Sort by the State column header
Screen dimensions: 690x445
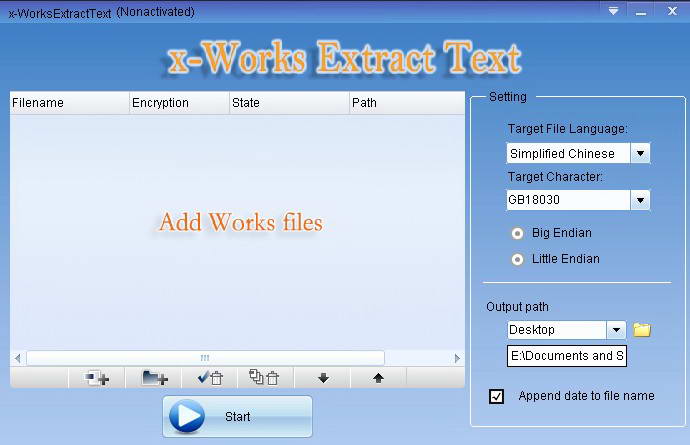(289, 103)
